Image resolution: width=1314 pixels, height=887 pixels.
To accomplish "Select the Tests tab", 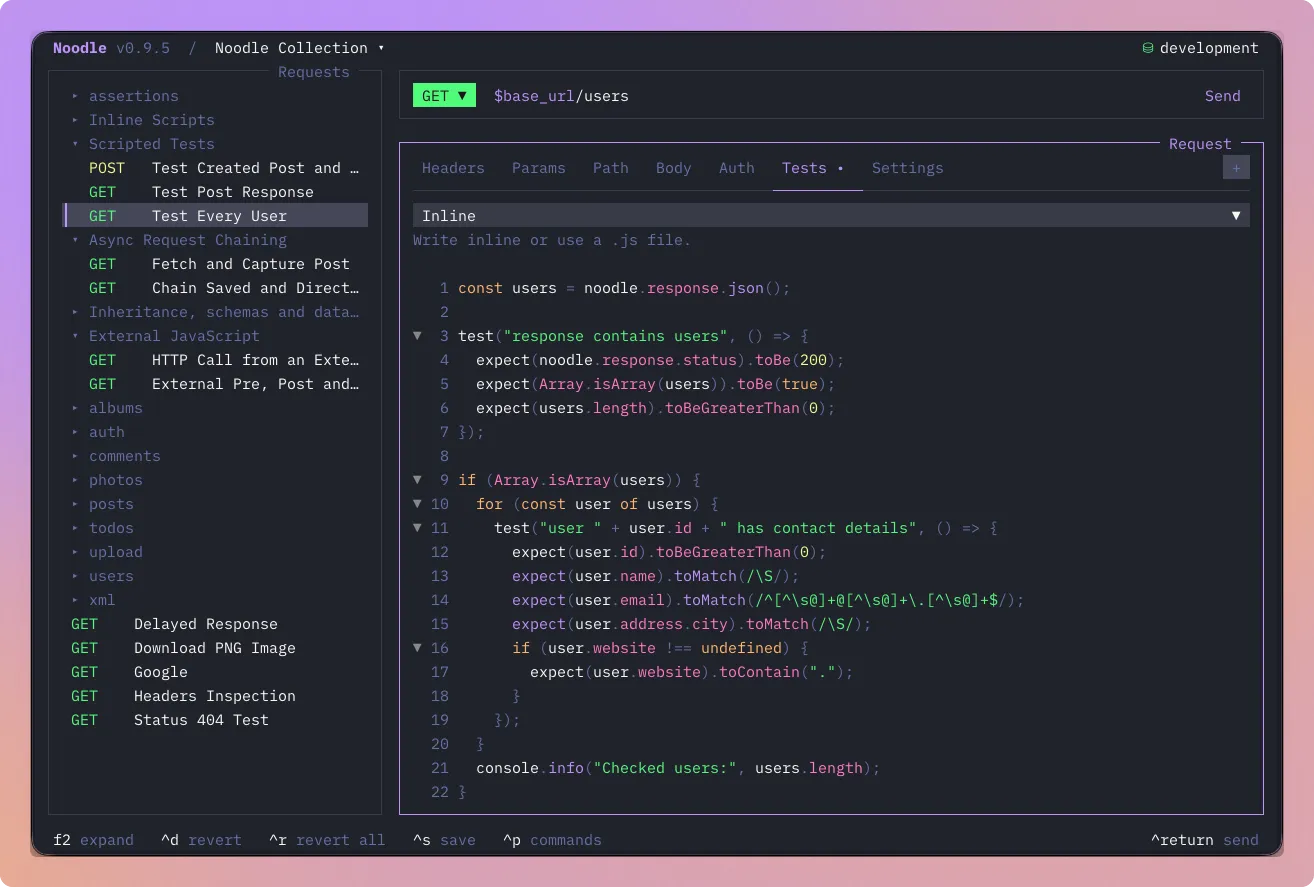I will tap(813, 168).
